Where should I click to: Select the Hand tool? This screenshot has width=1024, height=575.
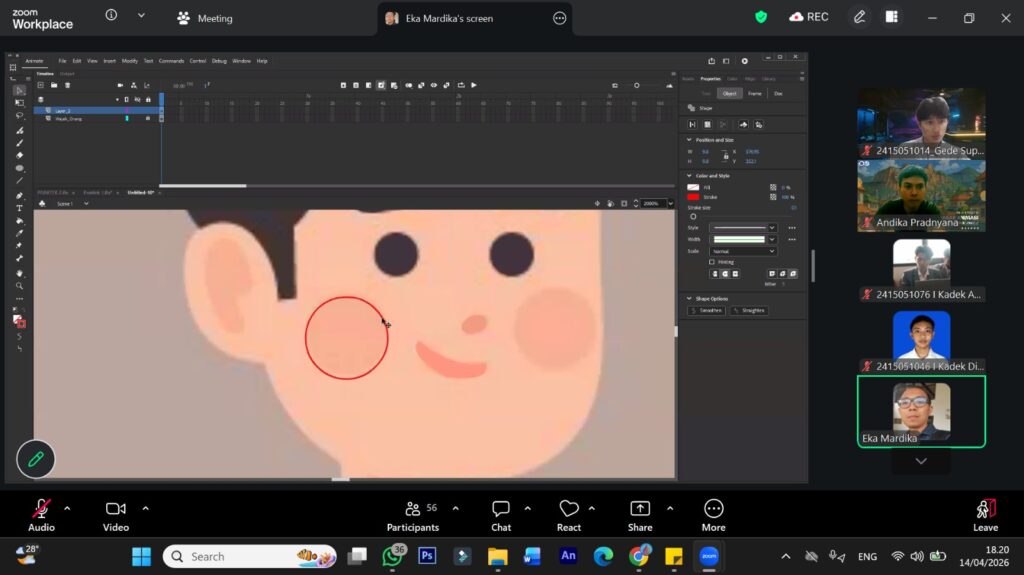pyautogui.click(x=19, y=272)
